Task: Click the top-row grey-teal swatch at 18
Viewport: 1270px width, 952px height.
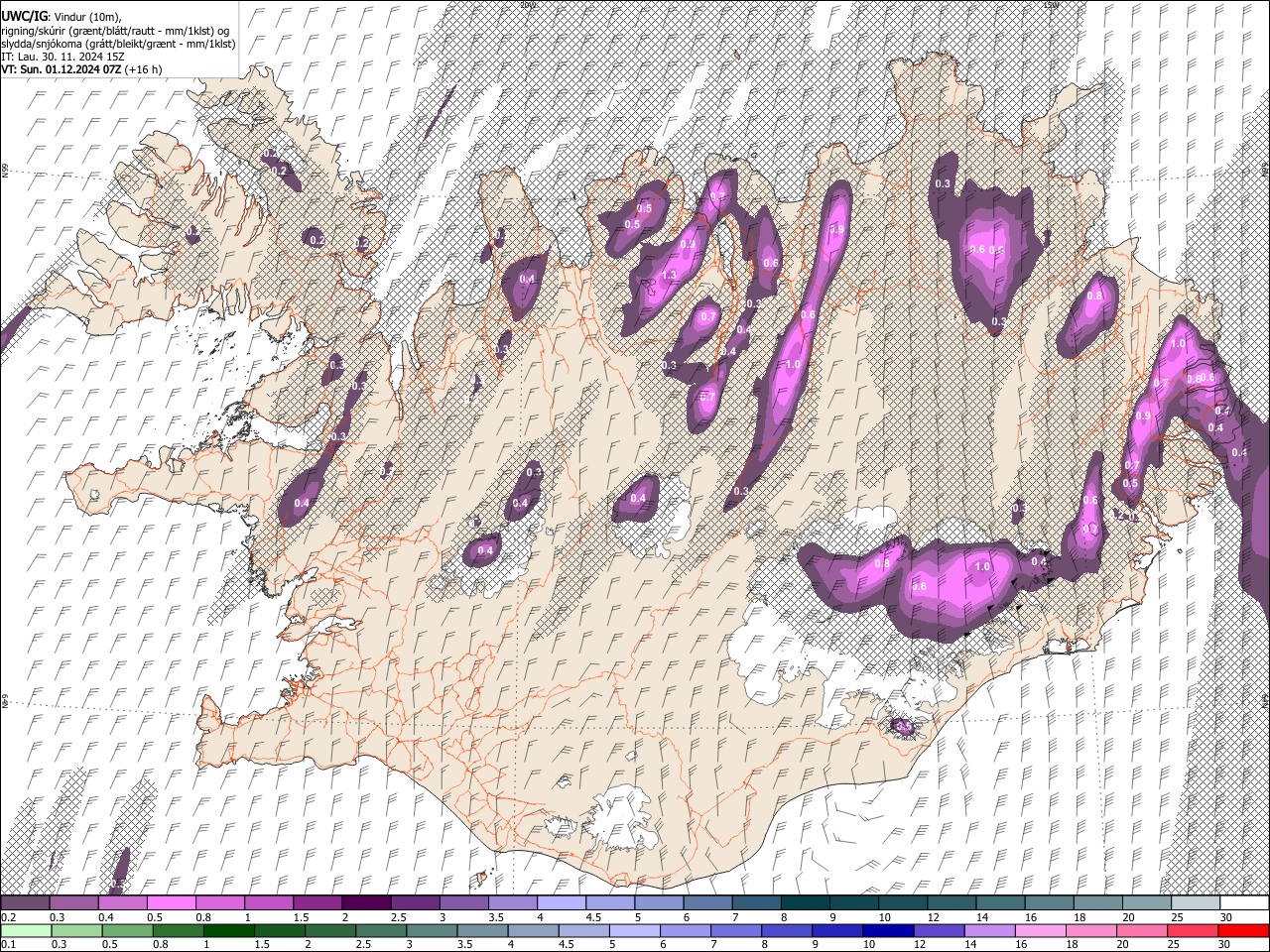Action: 1097,903
